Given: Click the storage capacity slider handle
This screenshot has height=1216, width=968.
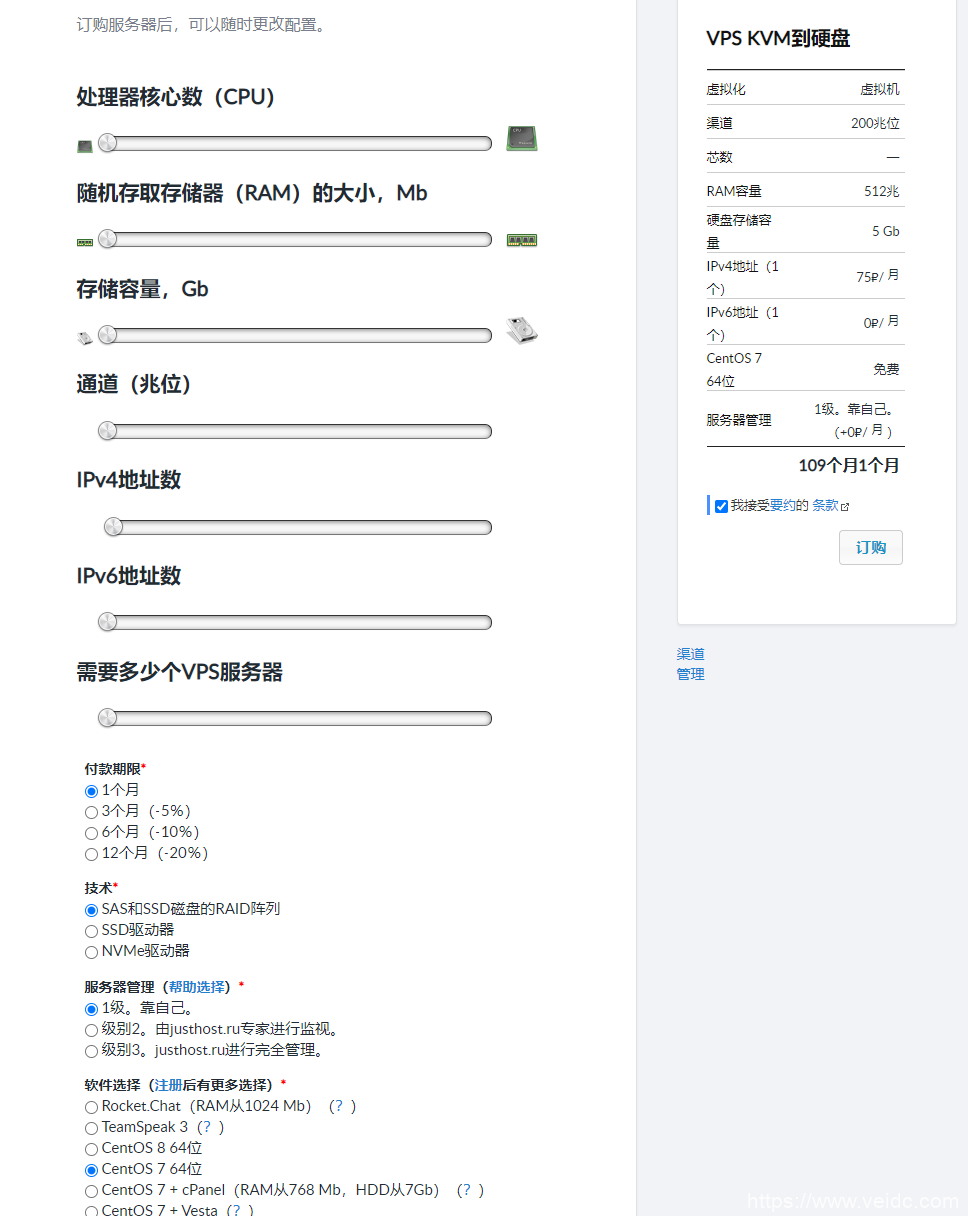Looking at the screenshot, I should click(108, 335).
